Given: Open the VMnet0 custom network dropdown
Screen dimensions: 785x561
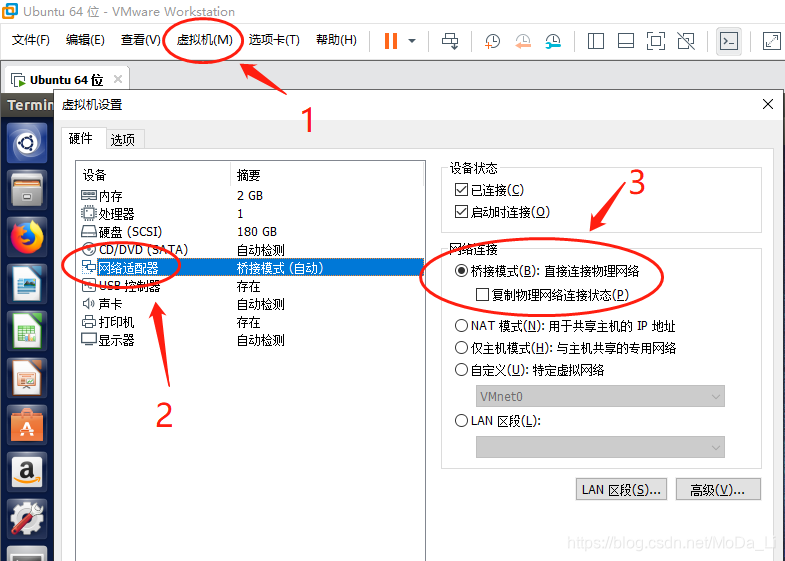Looking at the screenshot, I should click(x=600, y=397).
